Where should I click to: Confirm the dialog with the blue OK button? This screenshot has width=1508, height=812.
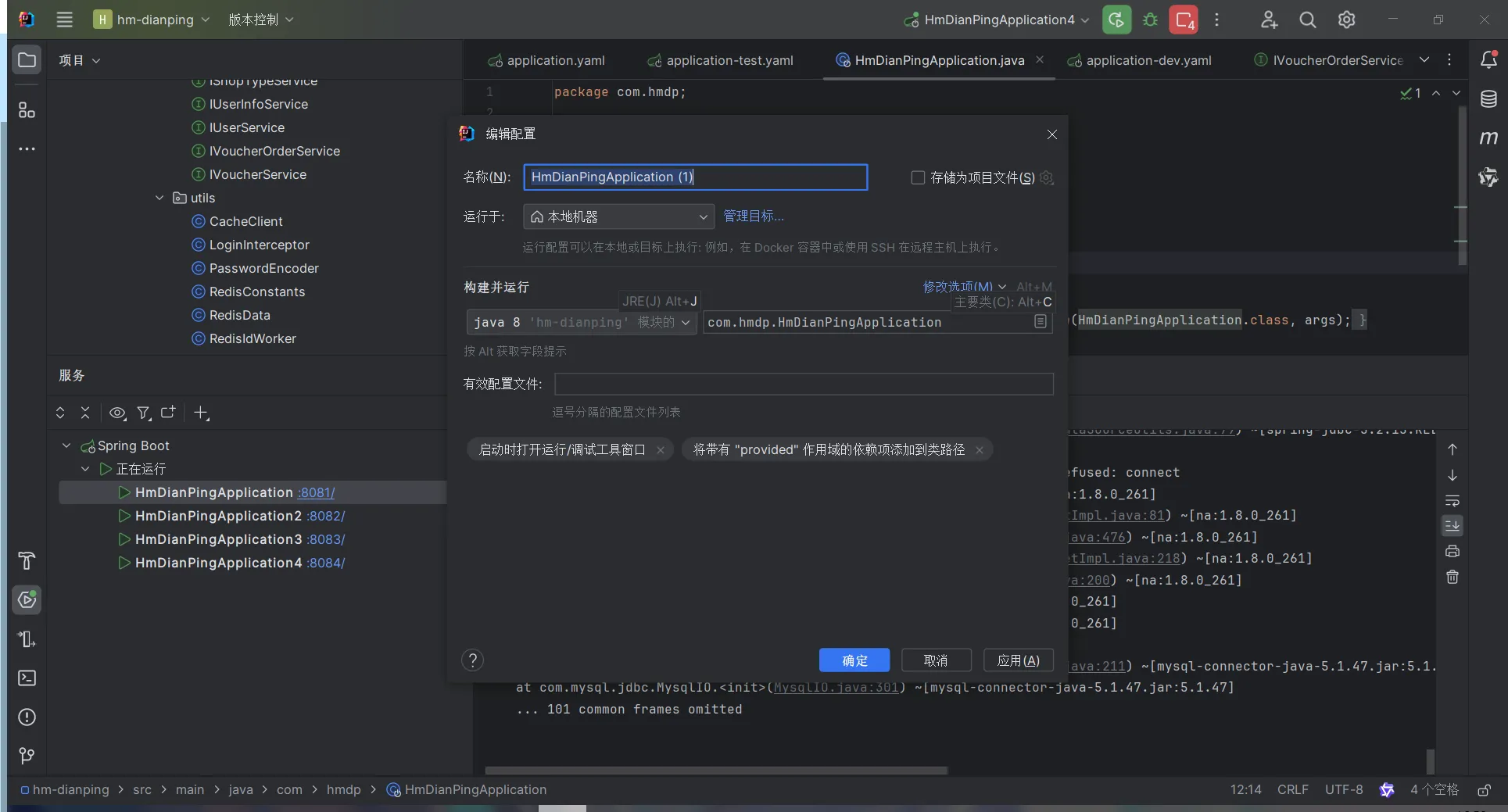point(854,660)
